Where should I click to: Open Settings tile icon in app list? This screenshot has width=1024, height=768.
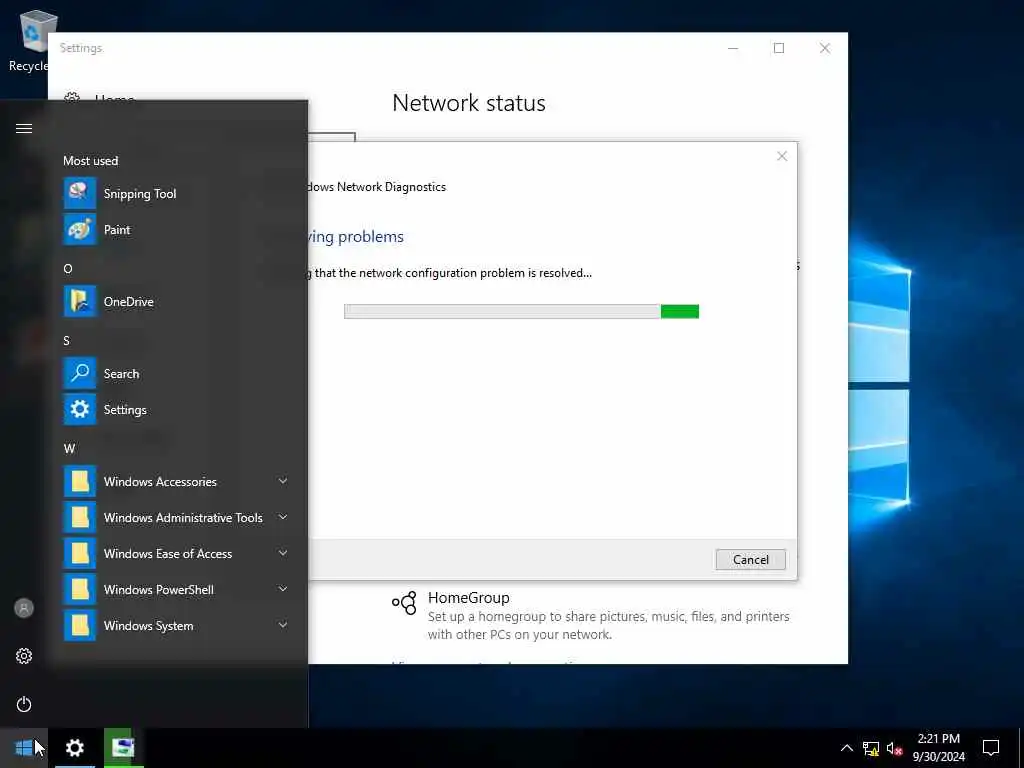pos(80,409)
